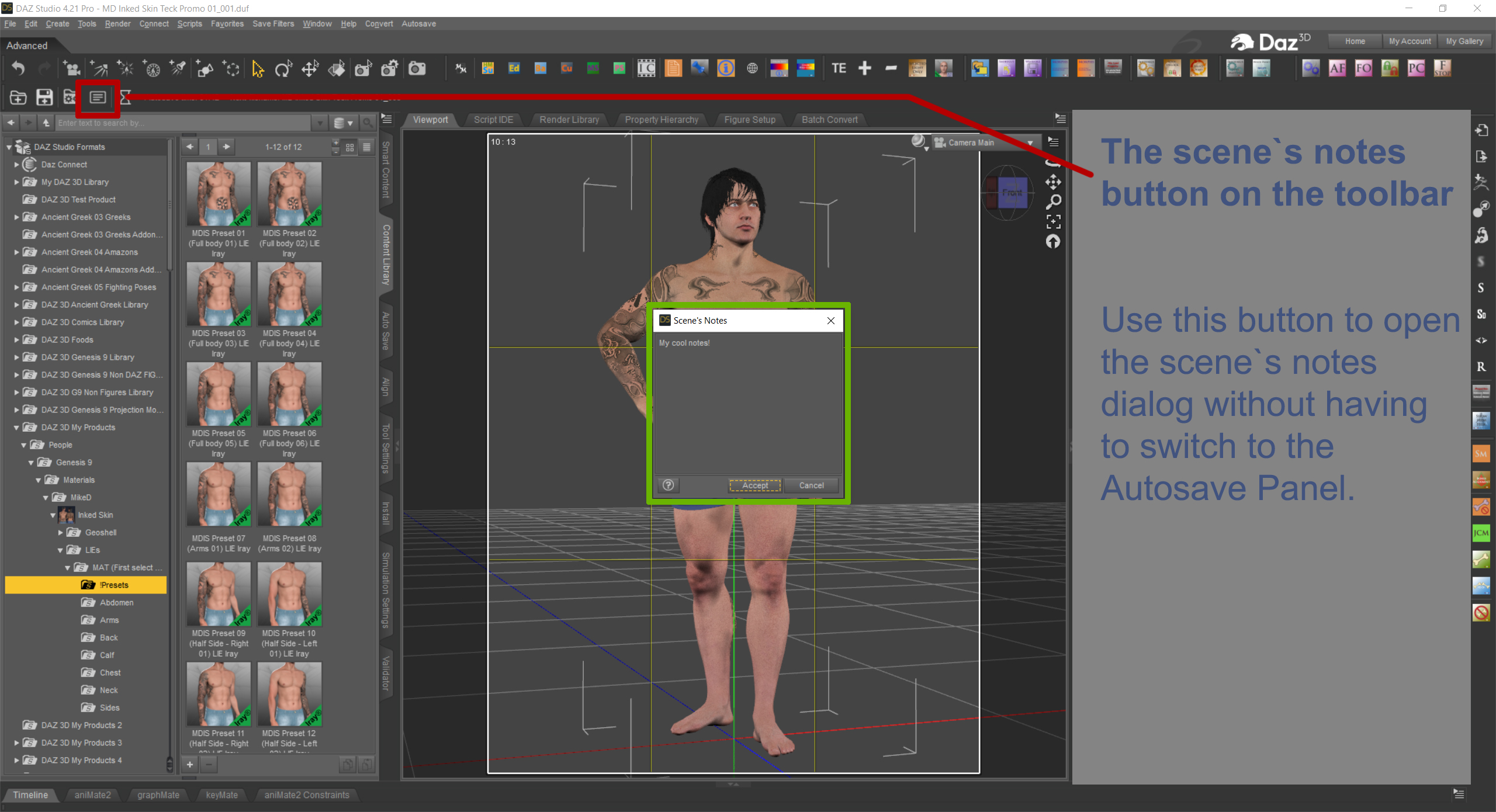Click the save scene floppy icon
This screenshot has height=812, width=1496.
tap(44, 97)
